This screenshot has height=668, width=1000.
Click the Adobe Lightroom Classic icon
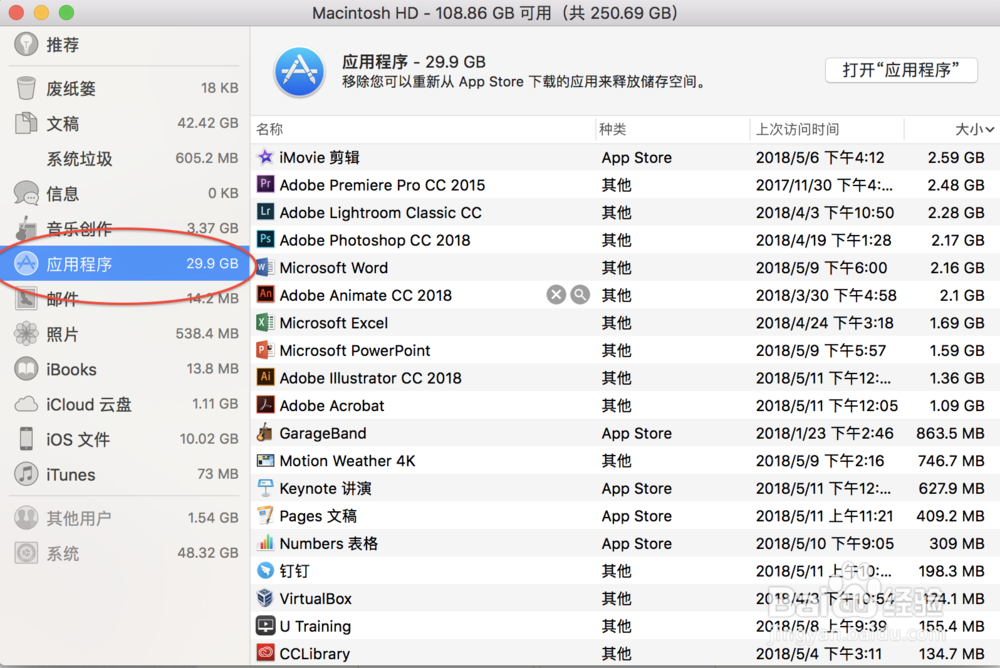pos(265,212)
